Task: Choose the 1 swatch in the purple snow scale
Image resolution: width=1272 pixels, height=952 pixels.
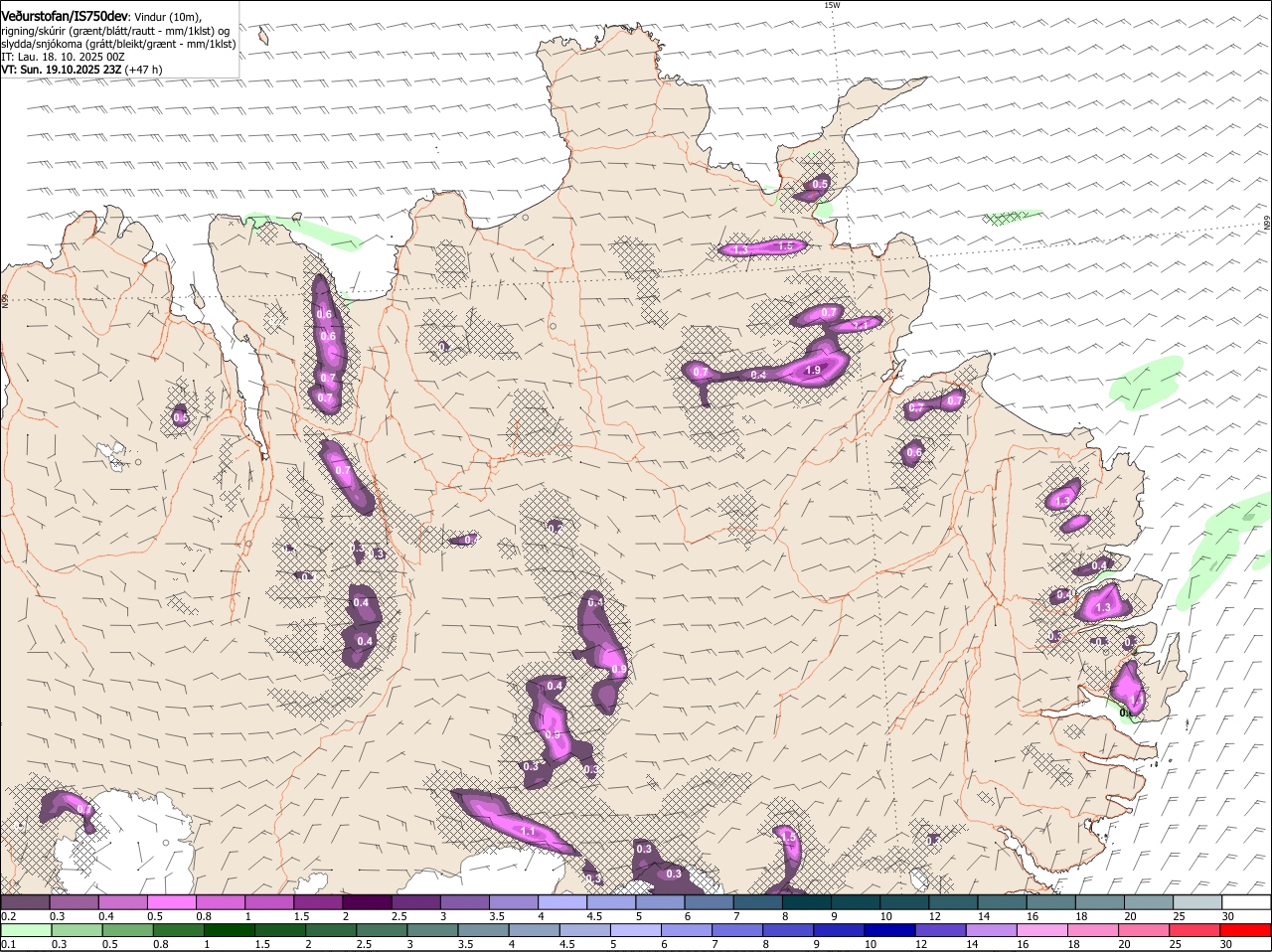Action: pos(268,901)
